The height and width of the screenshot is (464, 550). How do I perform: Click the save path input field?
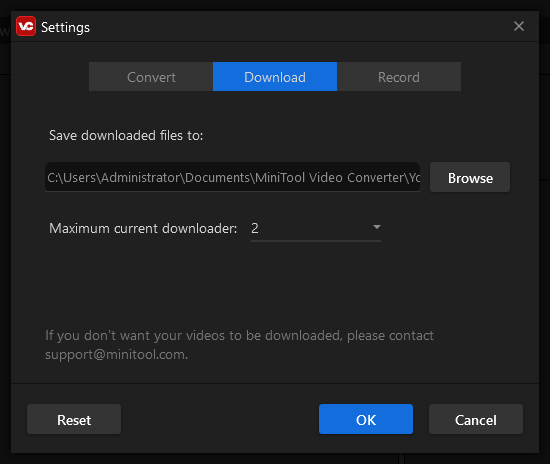pos(233,177)
